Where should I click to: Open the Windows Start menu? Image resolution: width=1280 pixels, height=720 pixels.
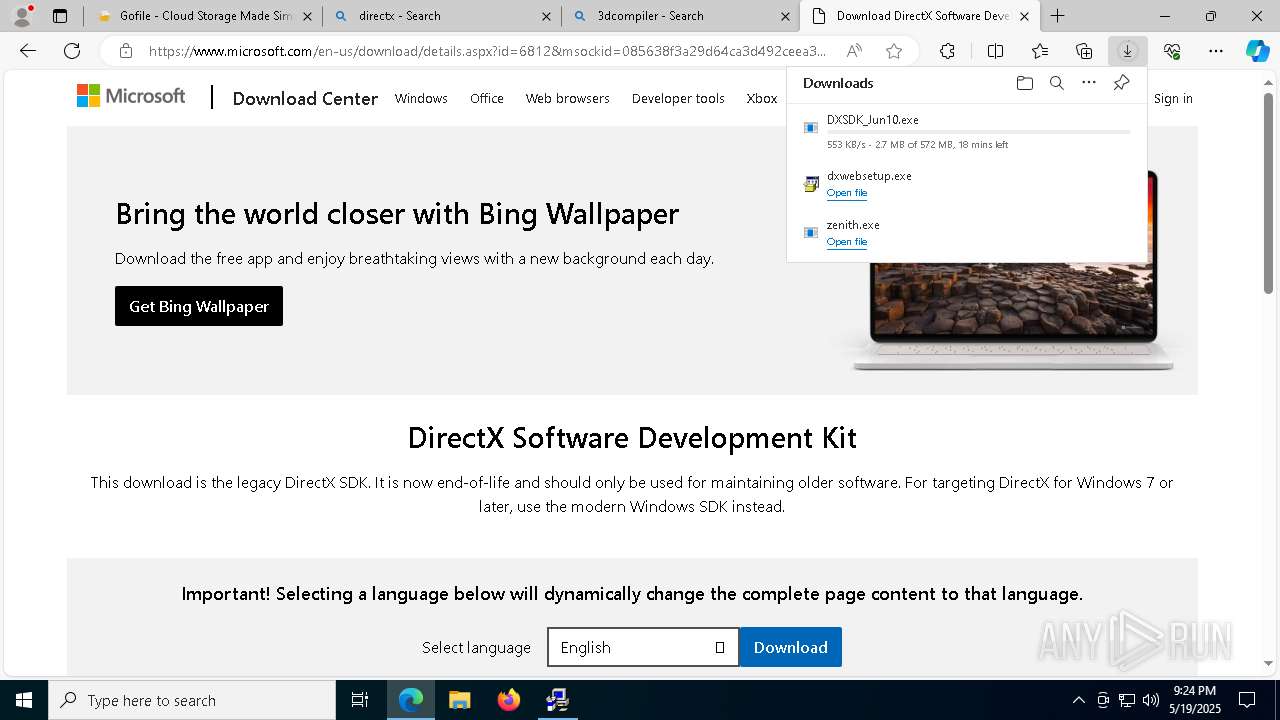tap(24, 700)
